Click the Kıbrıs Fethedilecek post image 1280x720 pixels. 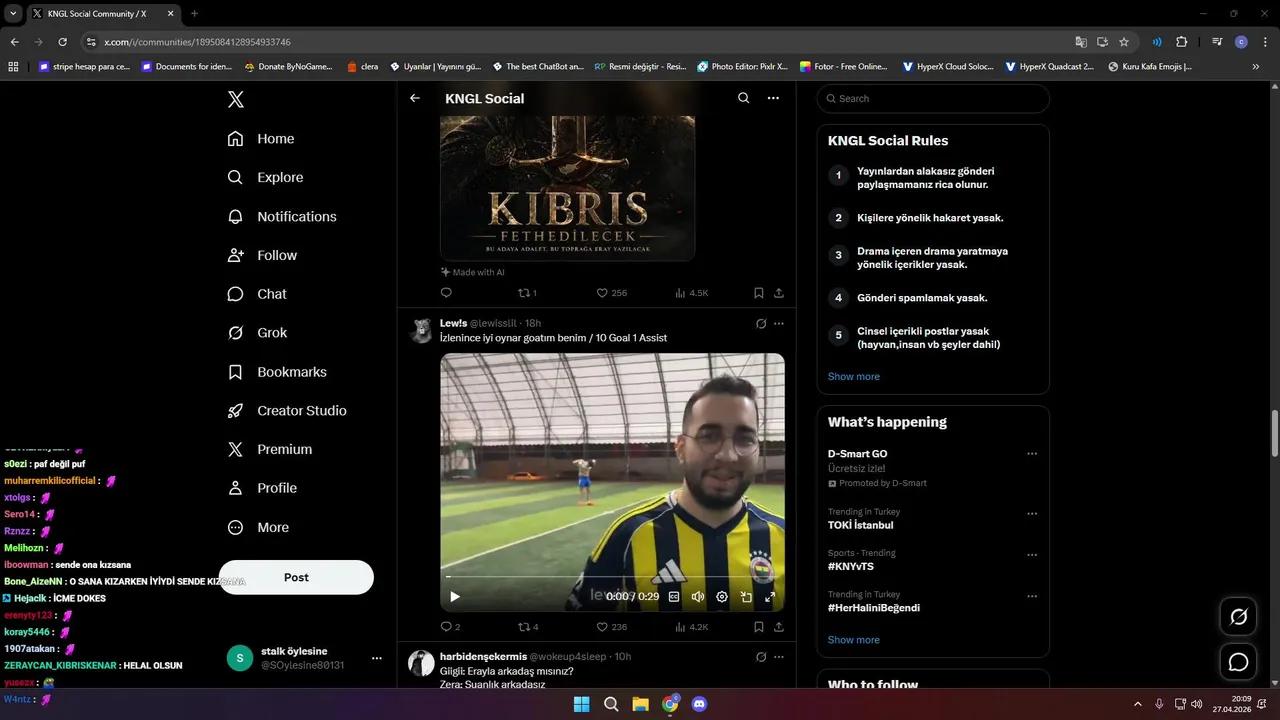click(x=567, y=188)
